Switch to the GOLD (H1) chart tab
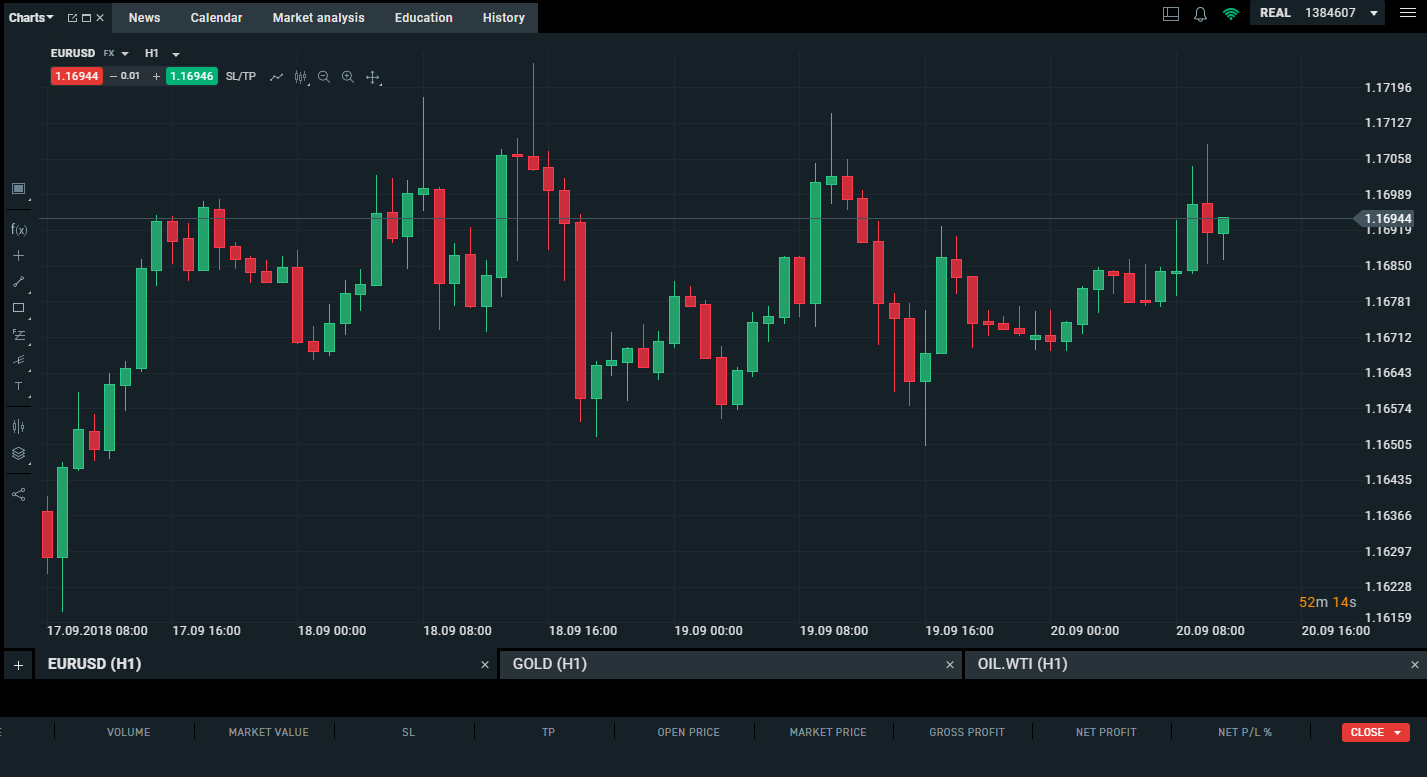This screenshot has height=777, width=1427. [x=549, y=664]
